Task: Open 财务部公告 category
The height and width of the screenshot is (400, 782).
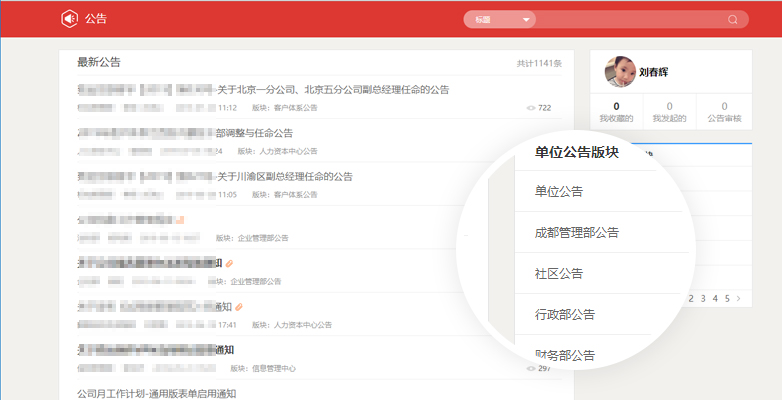Action: 565,355
